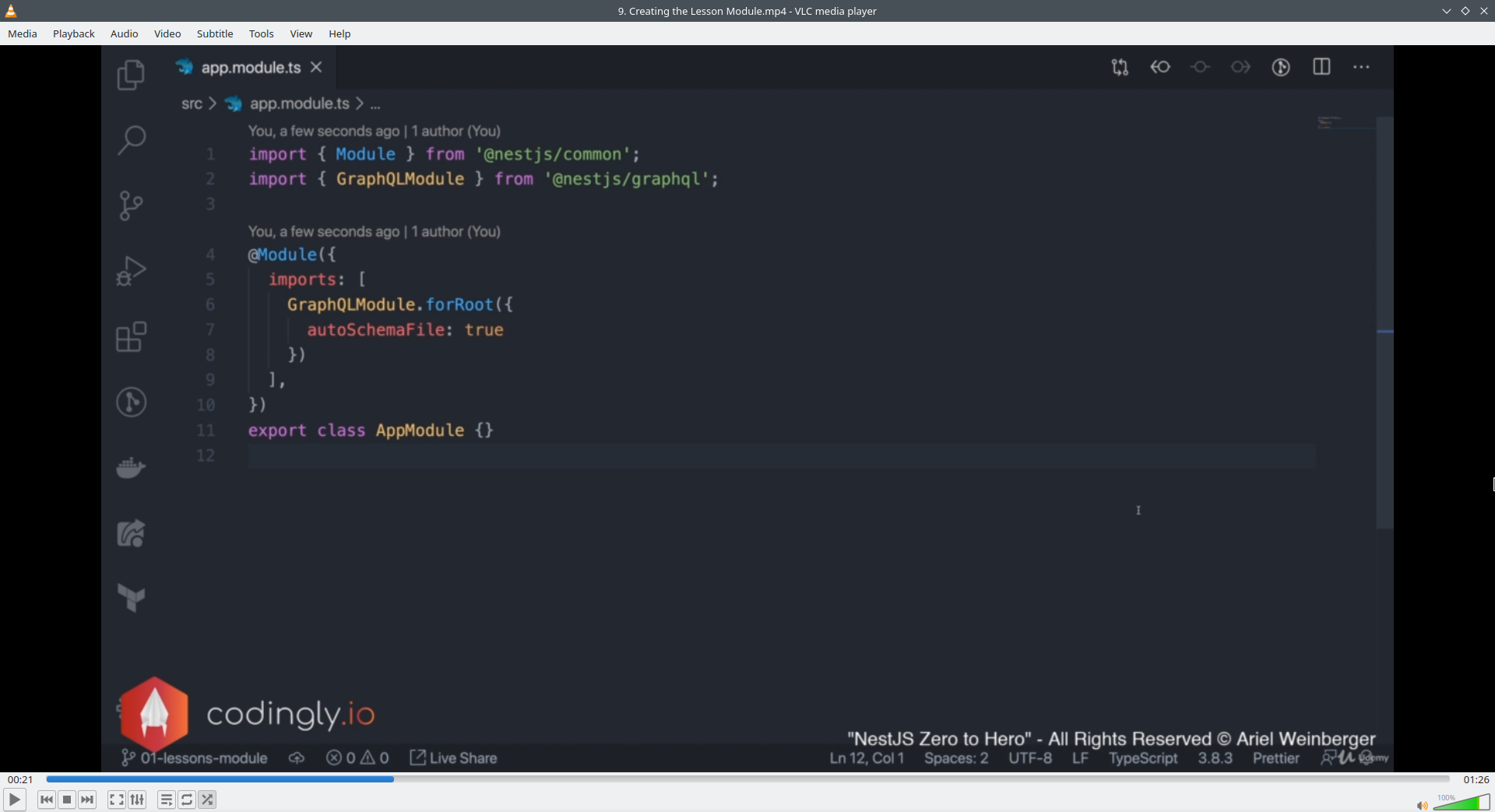Click the 01-lessons-module branch in status bar
The image size is (1495, 812).
click(195, 758)
